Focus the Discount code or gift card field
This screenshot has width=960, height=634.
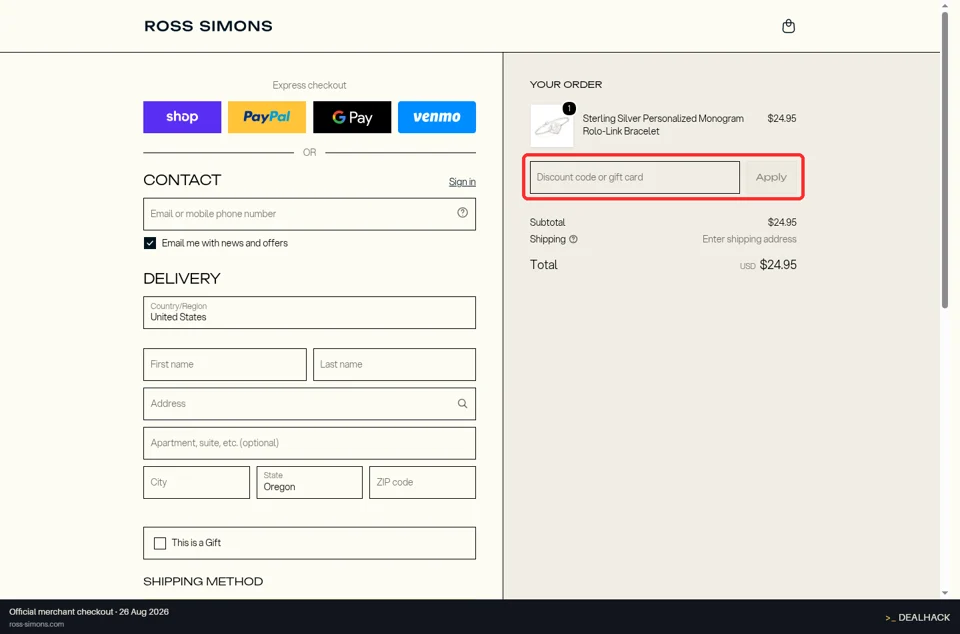click(x=635, y=177)
